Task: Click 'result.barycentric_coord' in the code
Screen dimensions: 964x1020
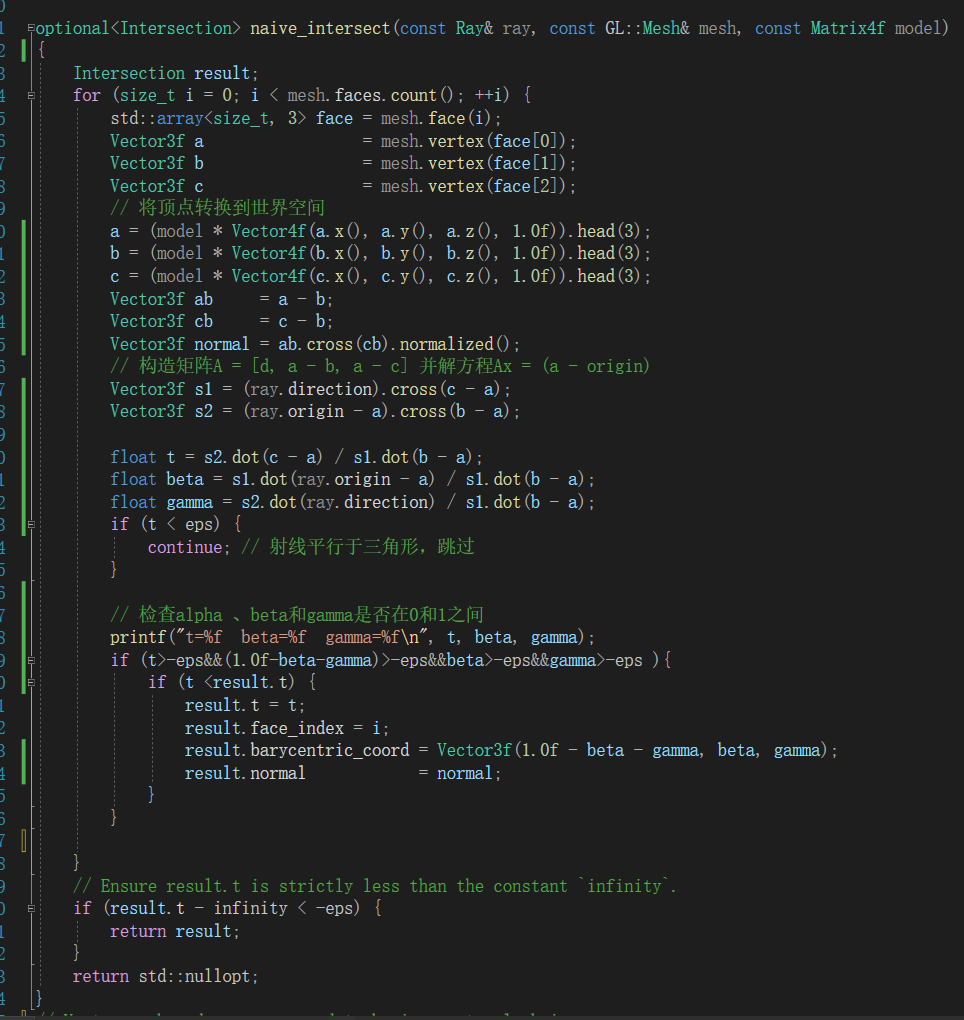Action: pyautogui.click(x=296, y=750)
